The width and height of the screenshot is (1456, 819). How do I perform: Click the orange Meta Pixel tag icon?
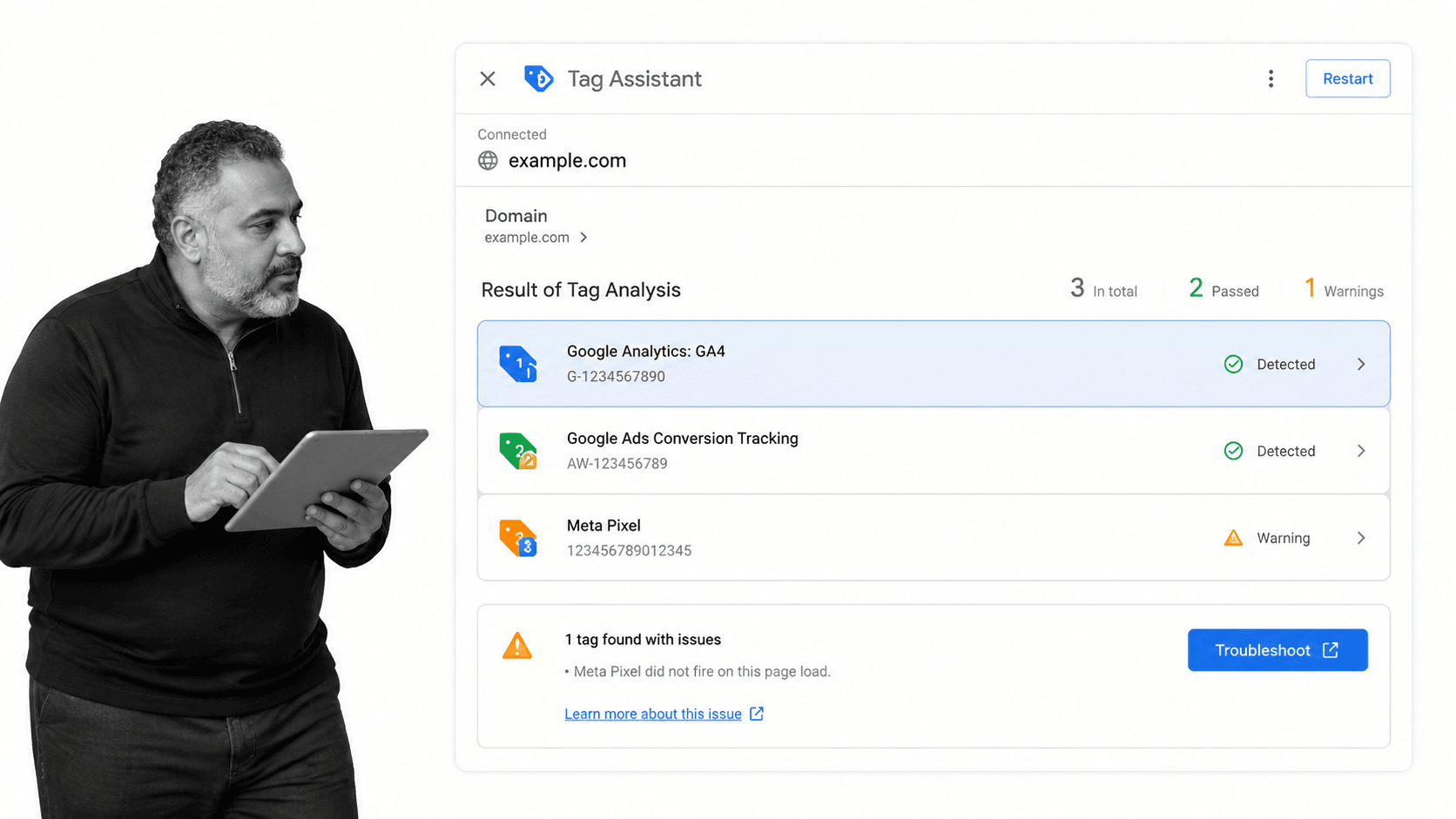pos(518,538)
